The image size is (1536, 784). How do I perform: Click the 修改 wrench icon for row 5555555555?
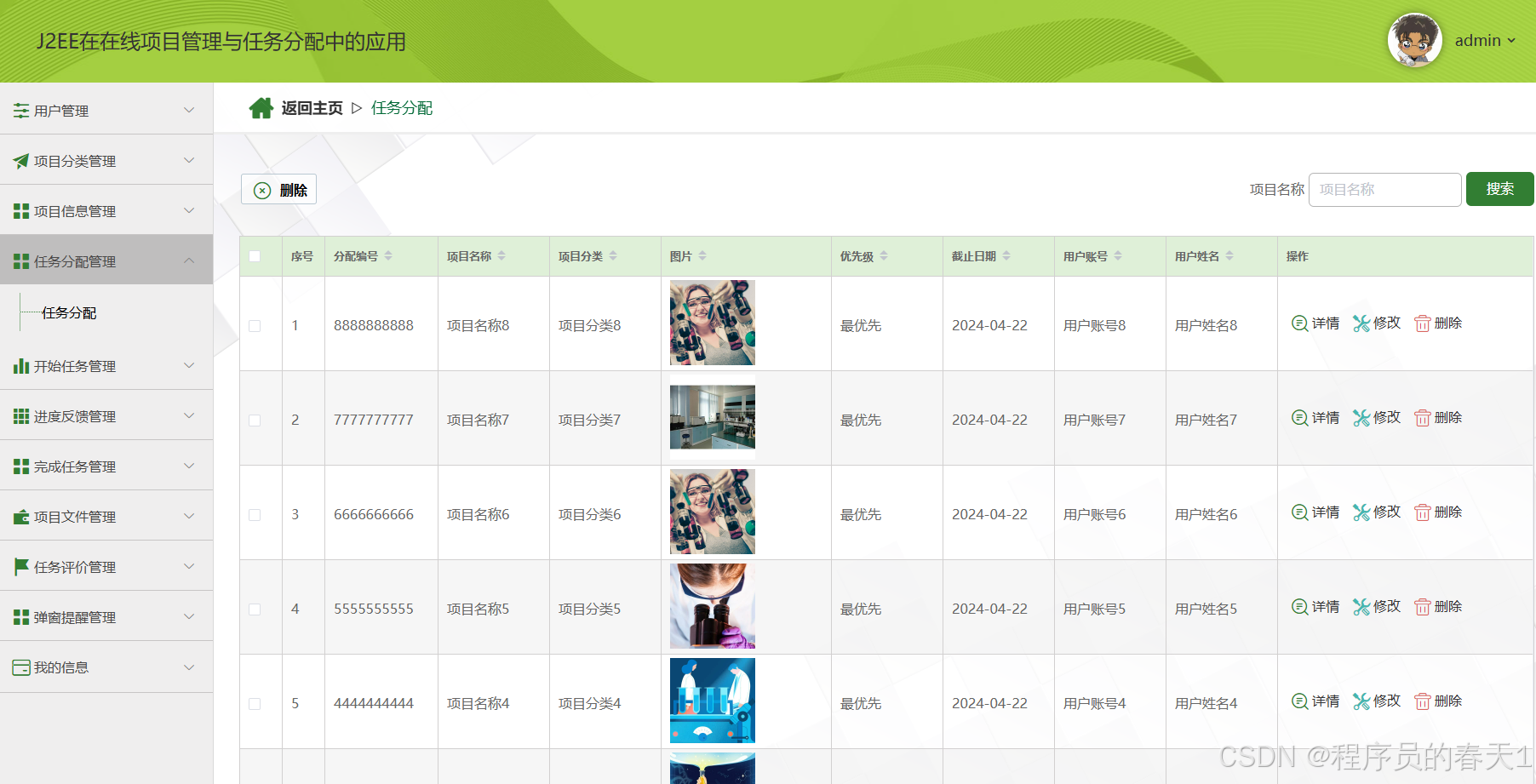[x=1361, y=607]
